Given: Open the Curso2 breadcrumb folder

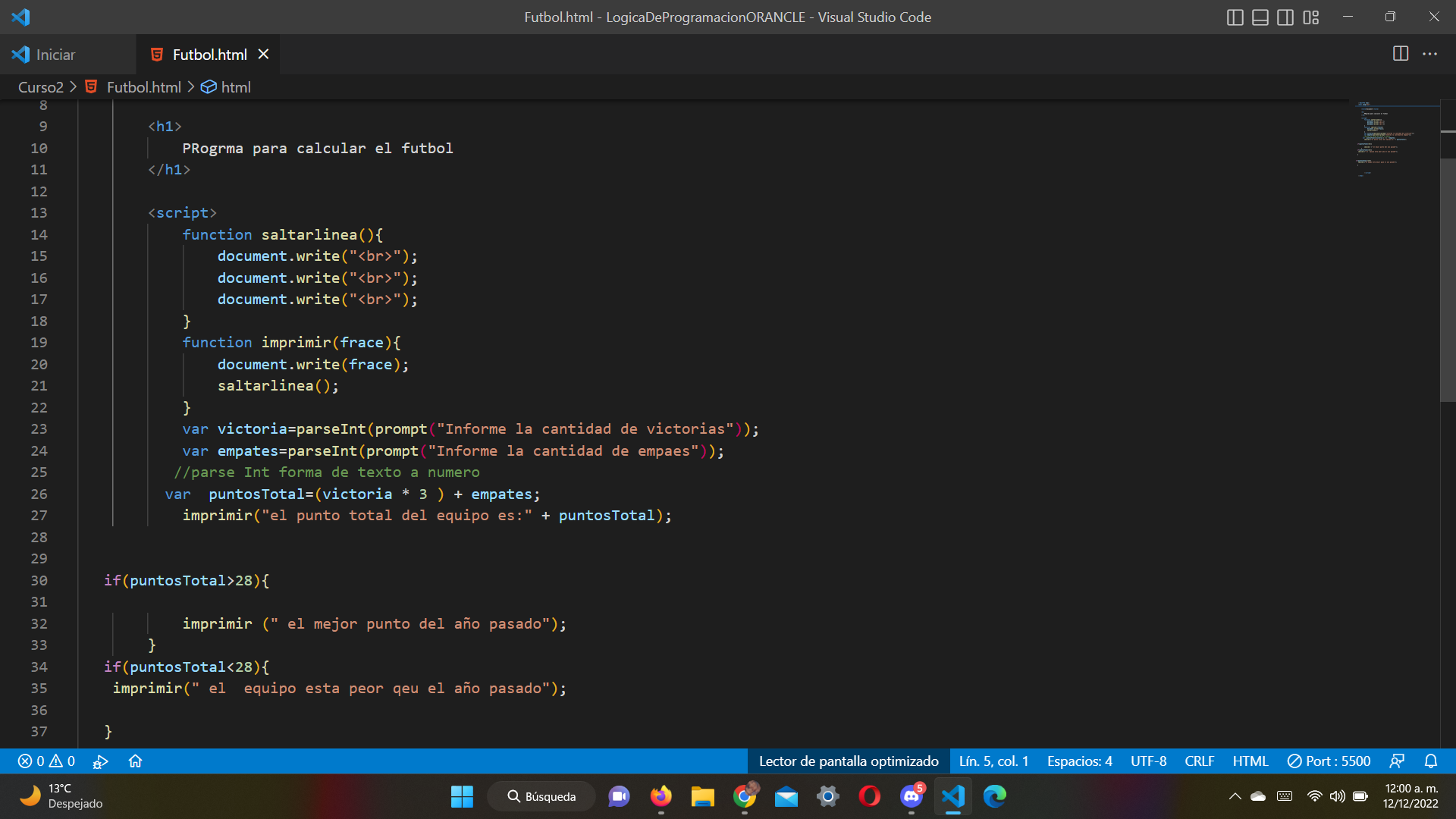Looking at the screenshot, I should coord(41,87).
